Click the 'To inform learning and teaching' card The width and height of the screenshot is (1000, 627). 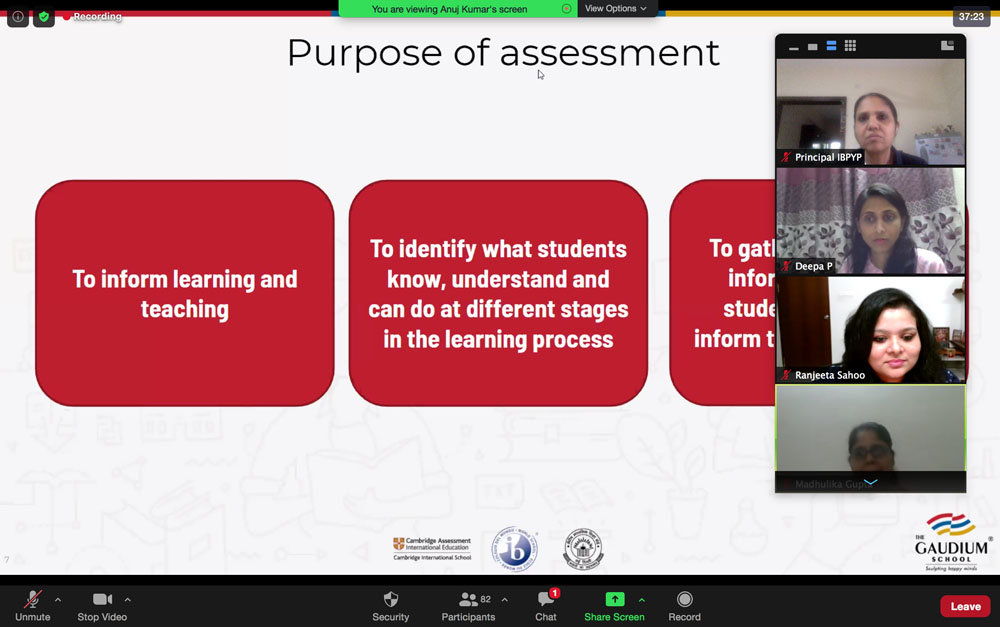pyautogui.click(x=185, y=293)
